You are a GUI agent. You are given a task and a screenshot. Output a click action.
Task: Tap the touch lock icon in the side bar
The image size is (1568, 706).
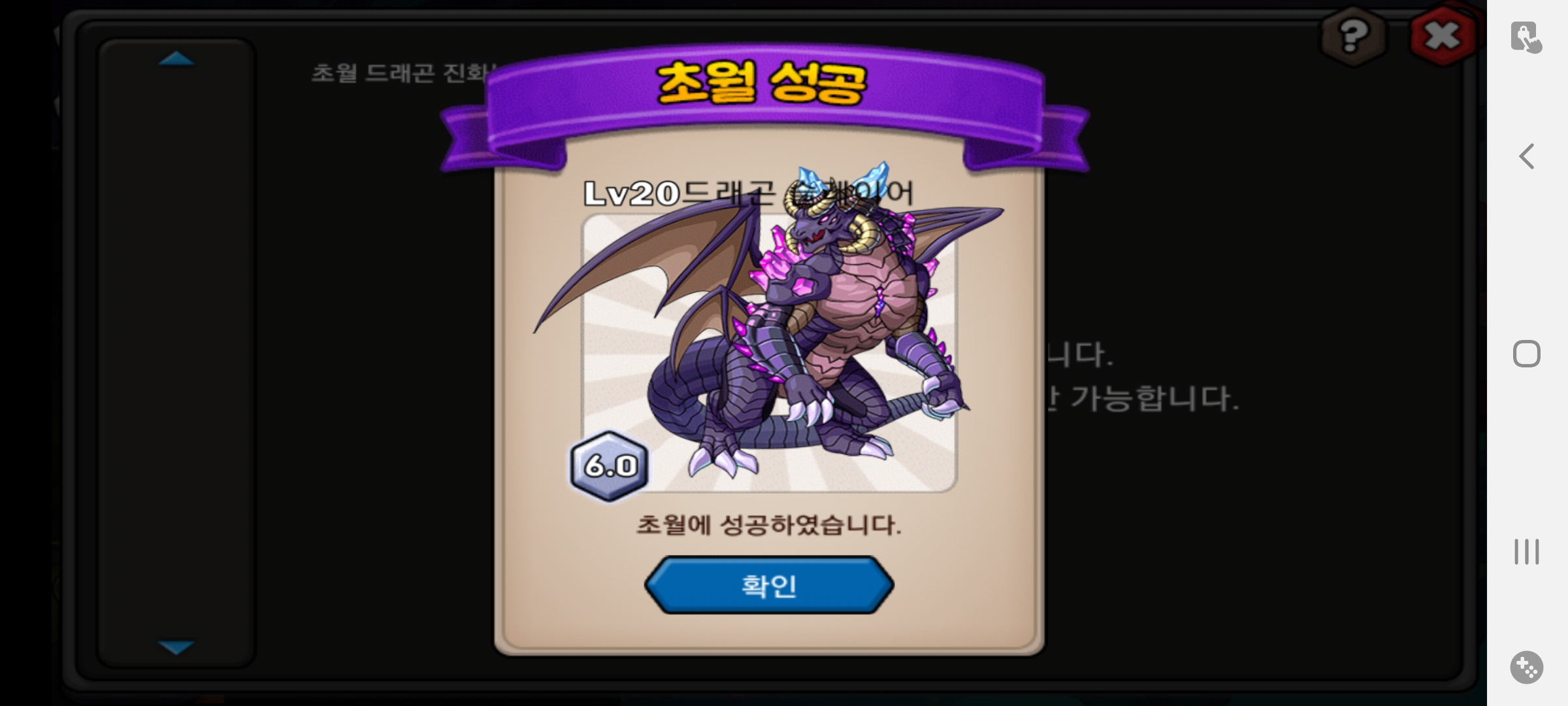coord(1526,37)
